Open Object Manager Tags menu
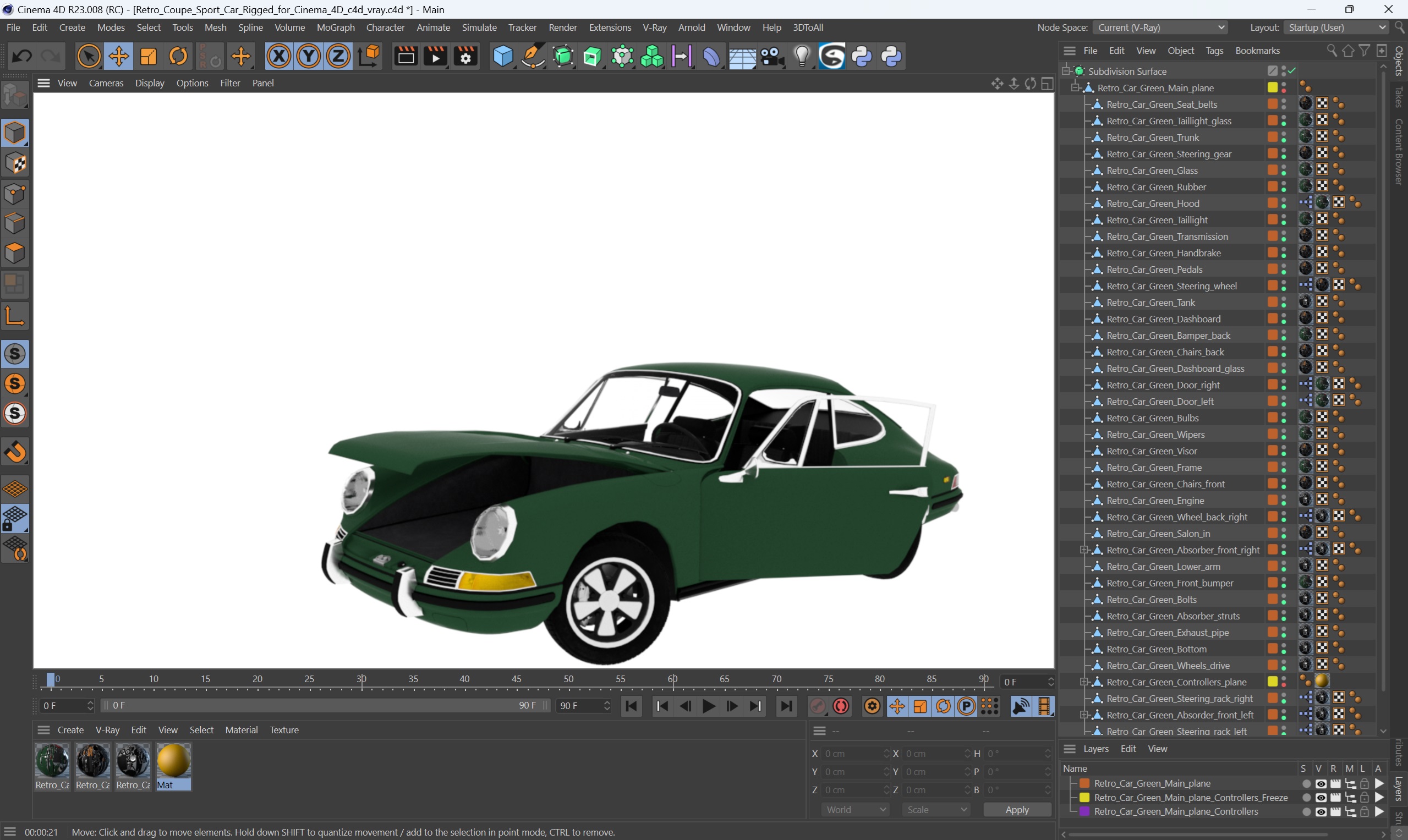Viewport: 1408px width, 840px height. click(x=1214, y=51)
